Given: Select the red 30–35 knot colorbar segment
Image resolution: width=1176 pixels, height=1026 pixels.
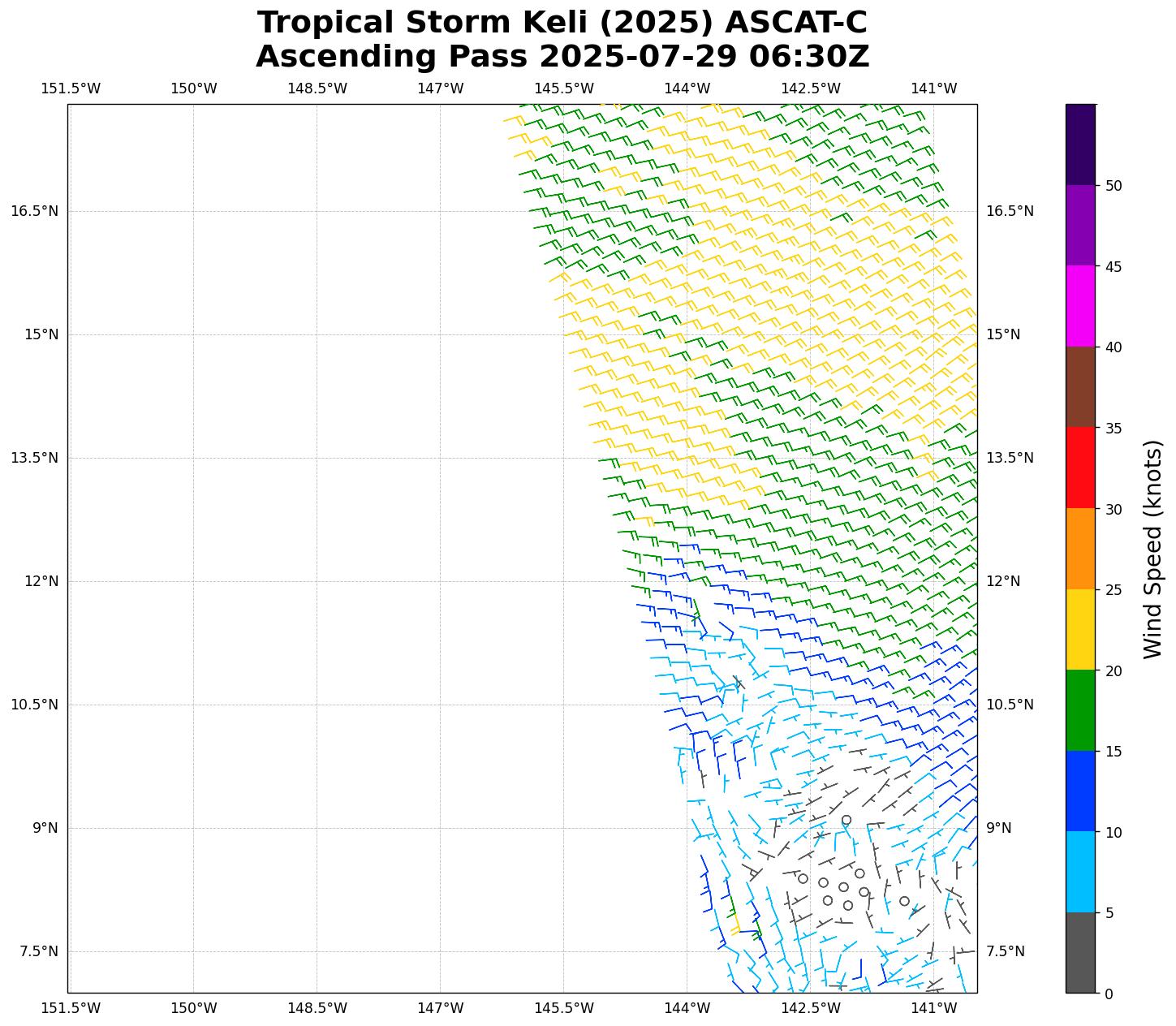Looking at the screenshot, I should click(1080, 468).
